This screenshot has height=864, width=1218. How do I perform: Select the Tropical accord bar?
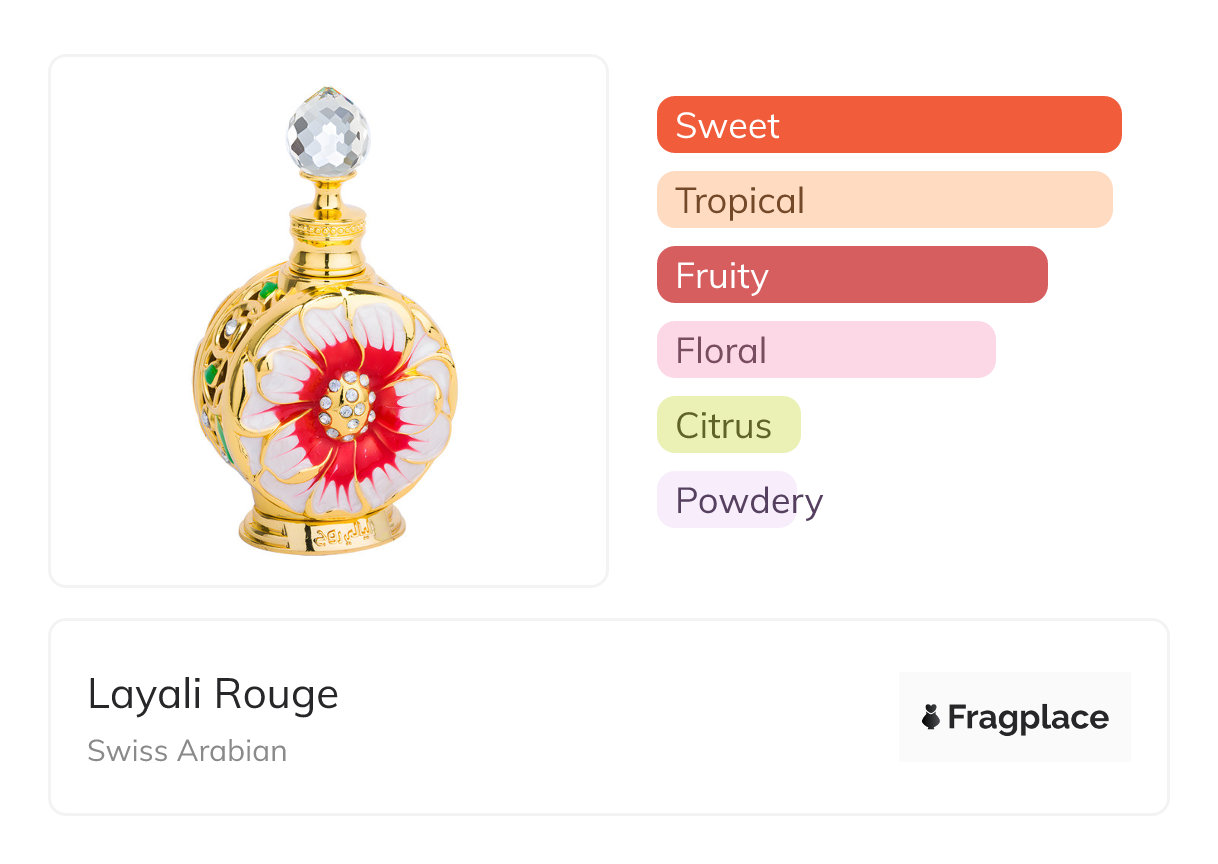pos(885,200)
